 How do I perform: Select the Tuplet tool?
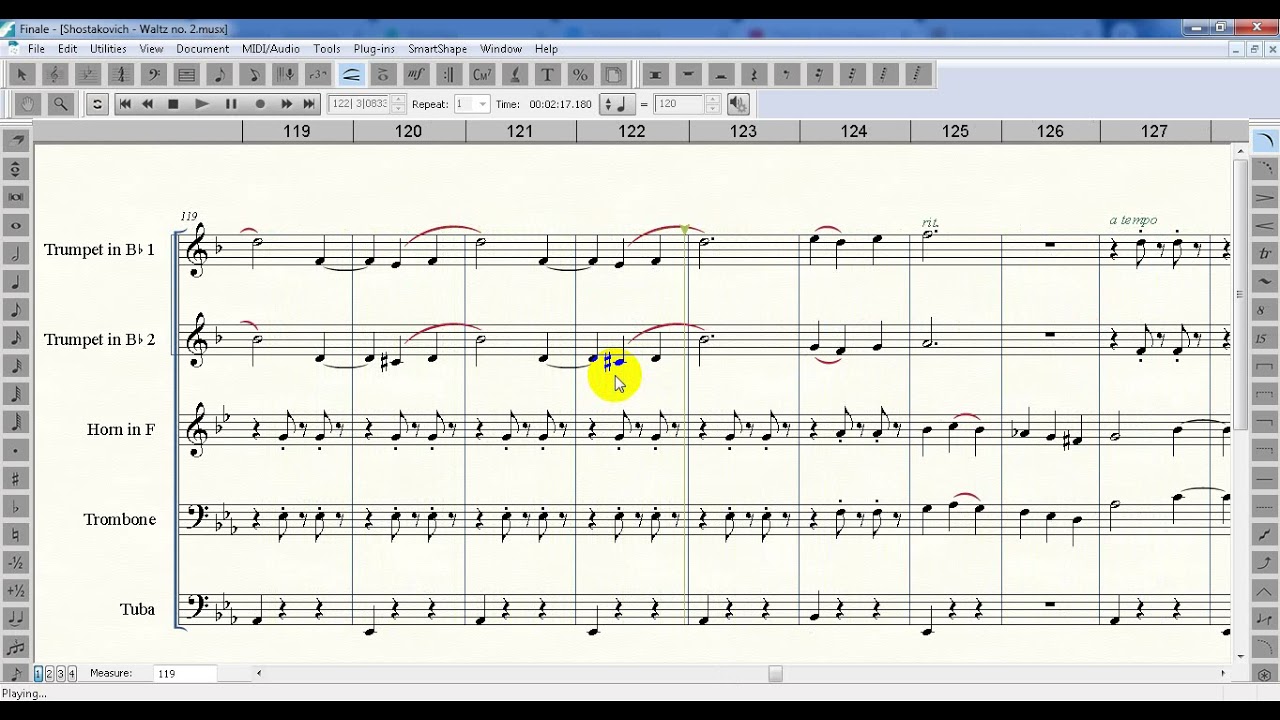[x=318, y=75]
